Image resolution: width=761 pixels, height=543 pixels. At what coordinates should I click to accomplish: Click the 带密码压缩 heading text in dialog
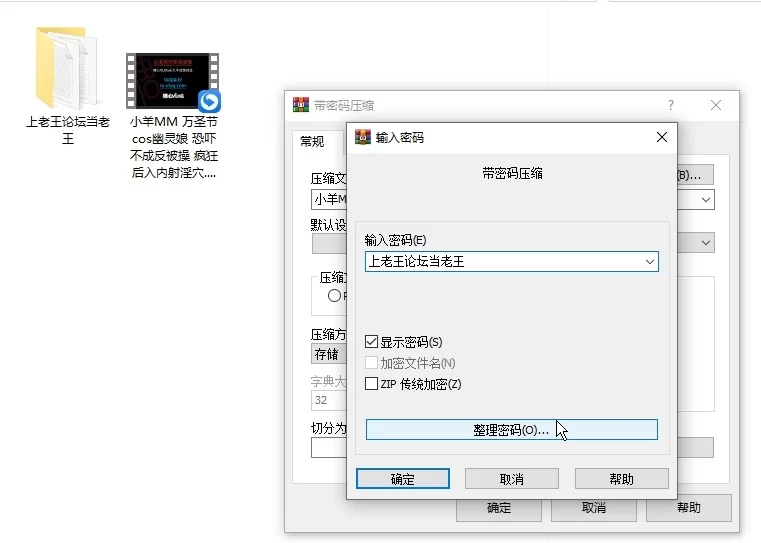point(512,173)
